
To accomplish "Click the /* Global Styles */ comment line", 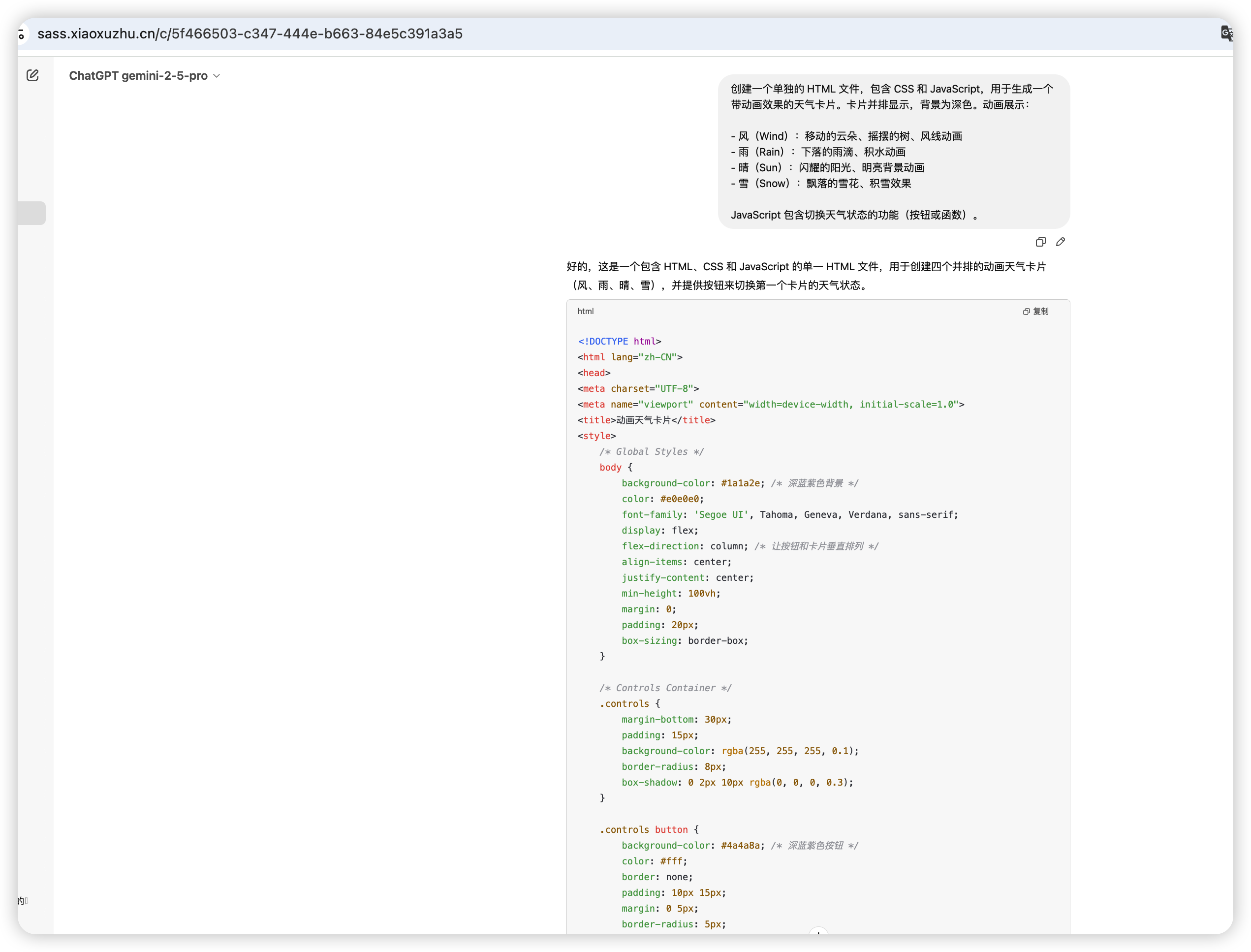I will [651, 451].
